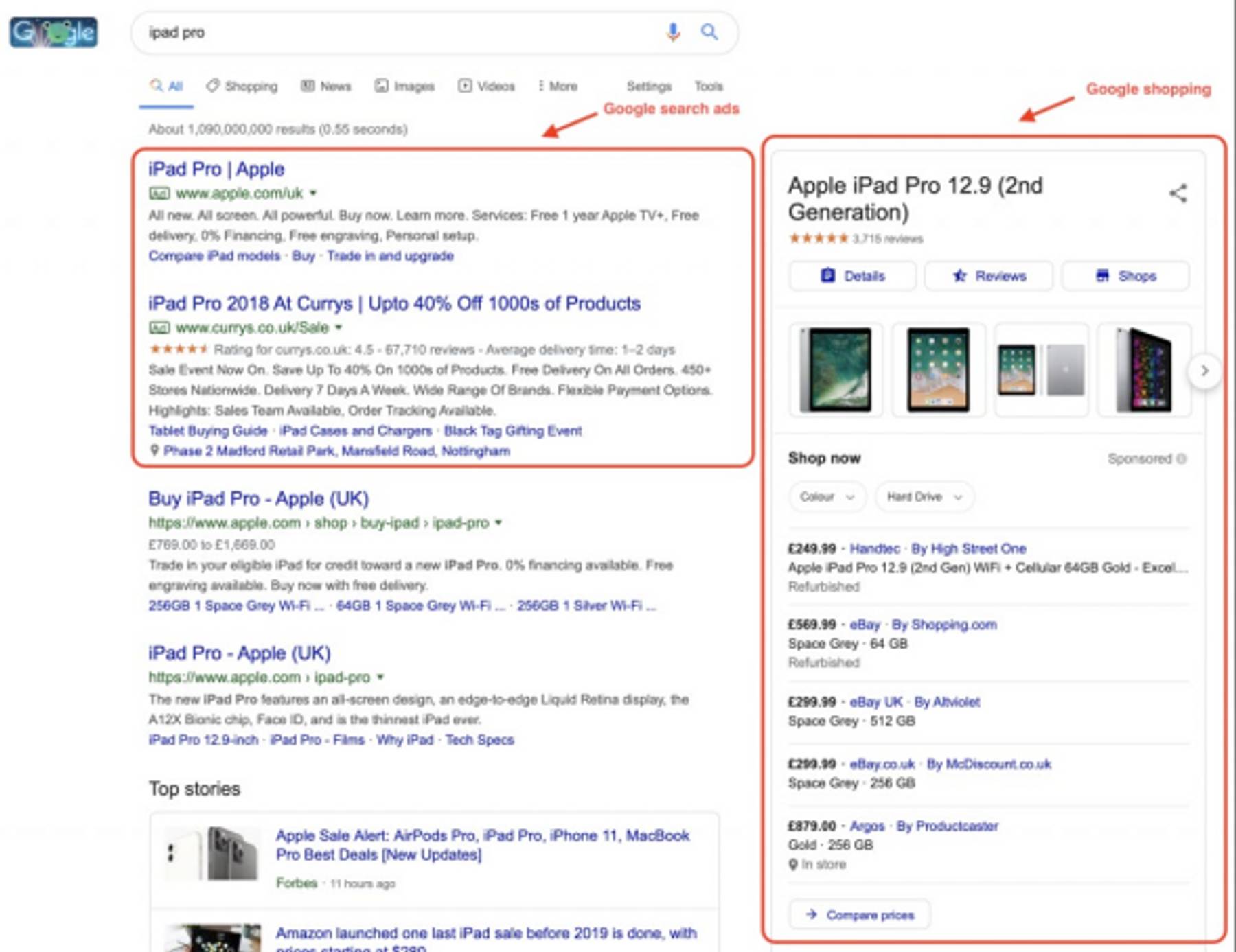This screenshot has width=1236, height=952.
Task: Open the Argos £879.00 offer
Action: coord(989,844)
